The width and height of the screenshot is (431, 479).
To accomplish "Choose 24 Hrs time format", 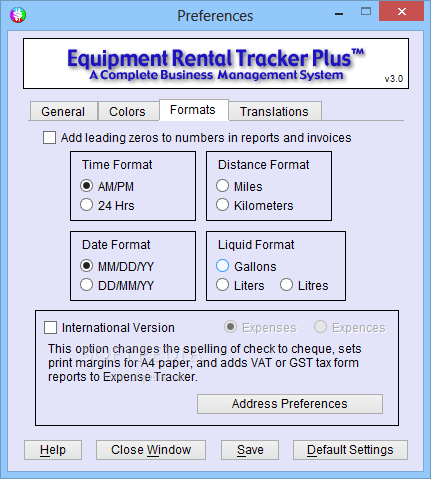I will click(86, 205).
